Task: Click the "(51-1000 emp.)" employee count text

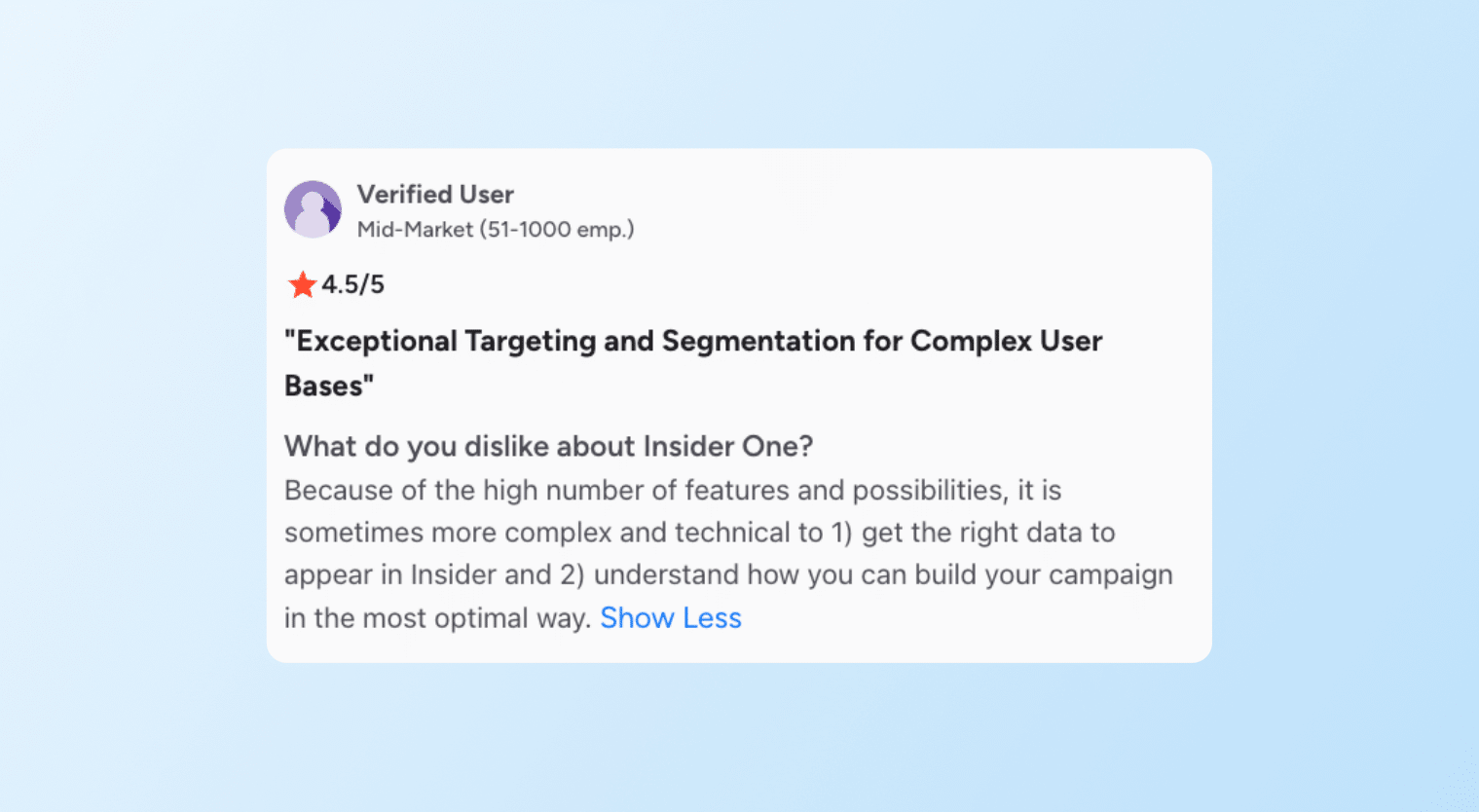Action: point(558,230)
